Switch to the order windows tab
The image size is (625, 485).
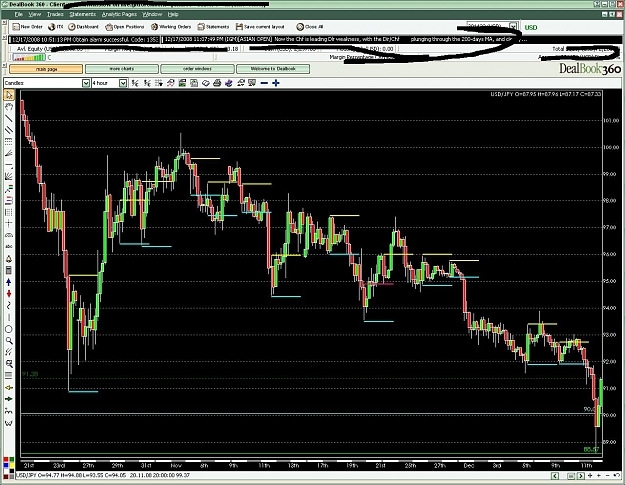pyautogui.click(x=197, y=69)
